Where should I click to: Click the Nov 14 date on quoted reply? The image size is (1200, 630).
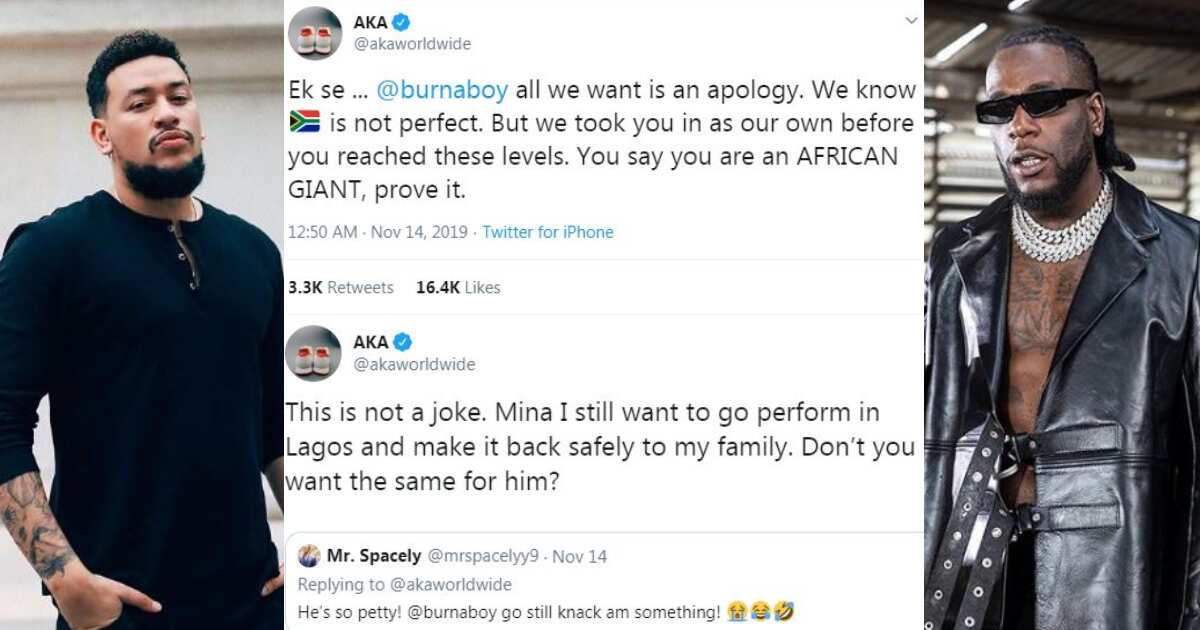click(x=580, y=556)
